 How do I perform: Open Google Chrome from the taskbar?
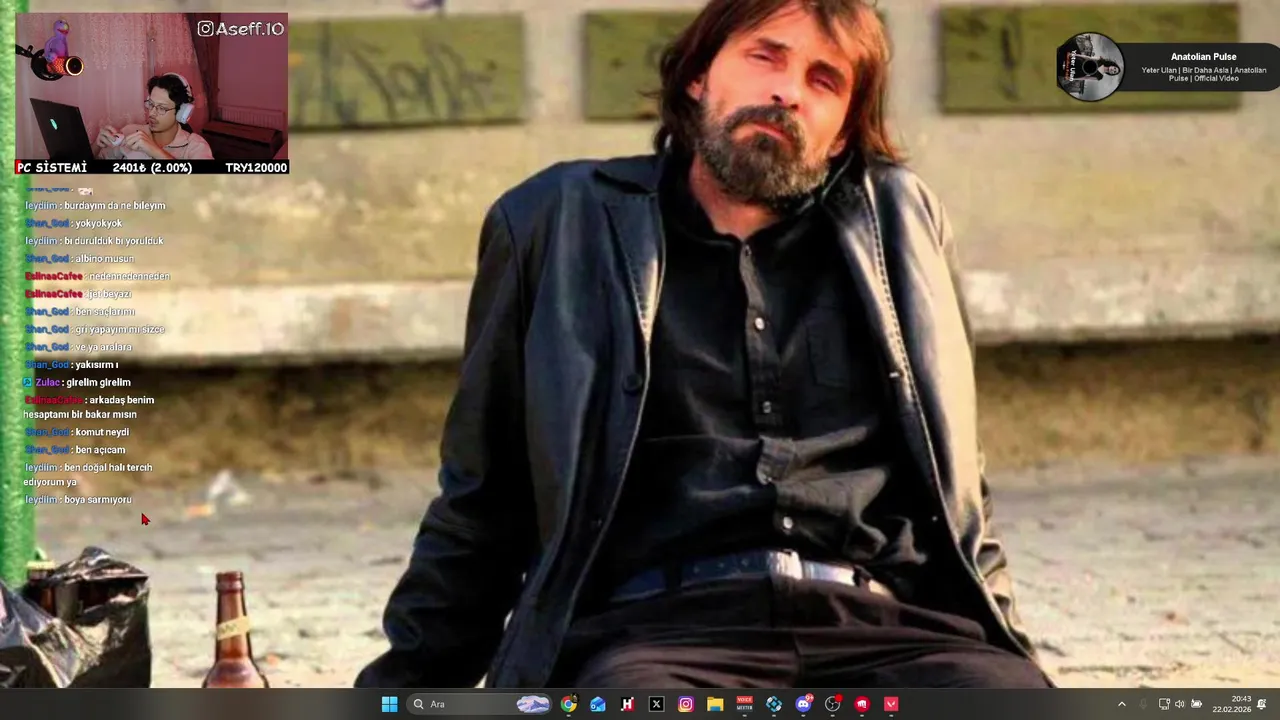pyautogui.click(x=569, y=704)
